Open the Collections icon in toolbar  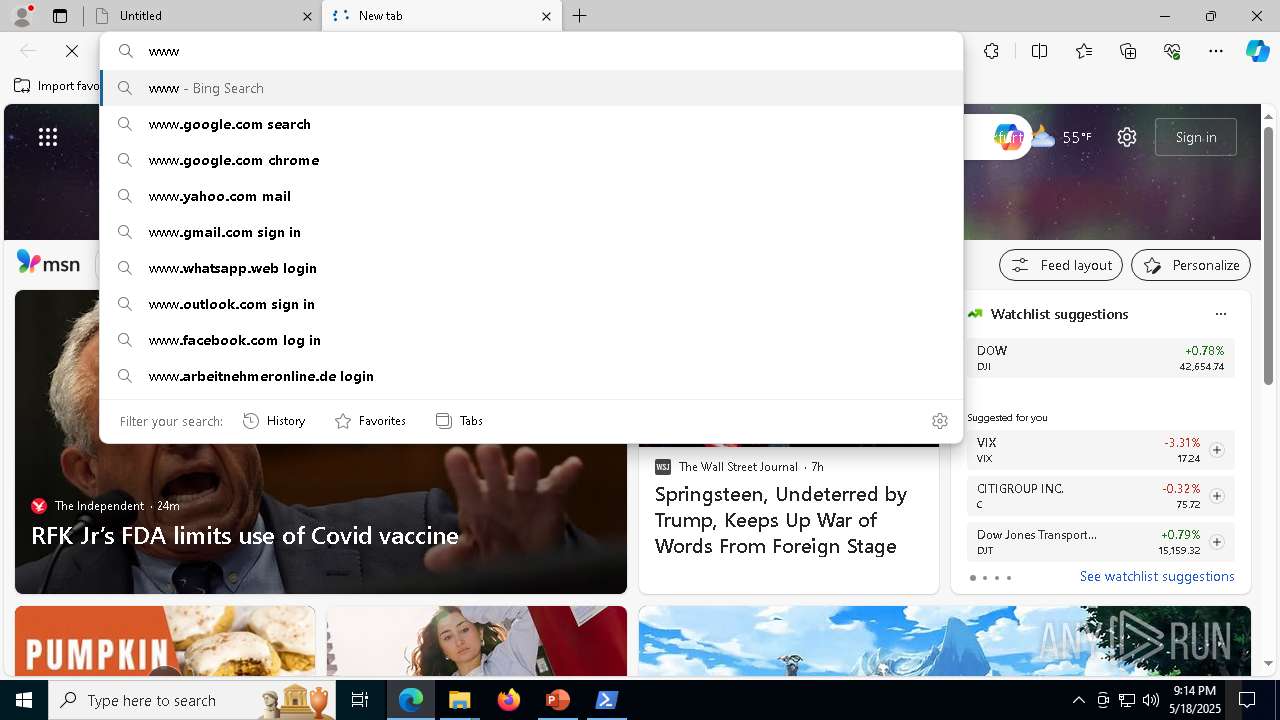click(x=1128, y=51)
